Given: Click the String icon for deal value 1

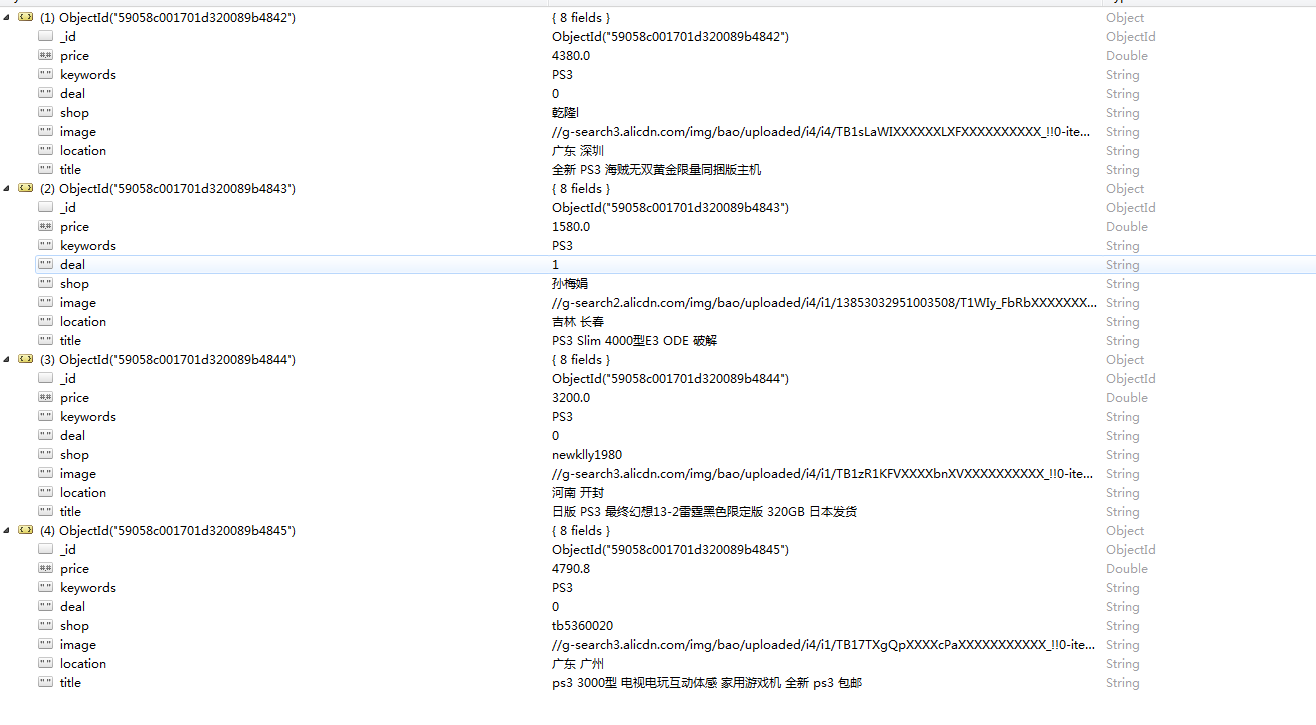Looking at the screenshot, I should click(x=45, y=265).
